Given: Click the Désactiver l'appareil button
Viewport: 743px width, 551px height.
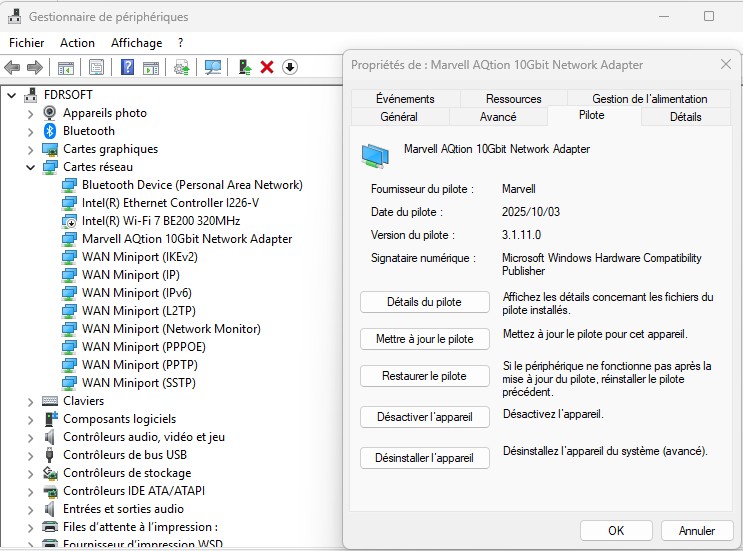Looking at the screenshot, I should [x=425, y=416].
